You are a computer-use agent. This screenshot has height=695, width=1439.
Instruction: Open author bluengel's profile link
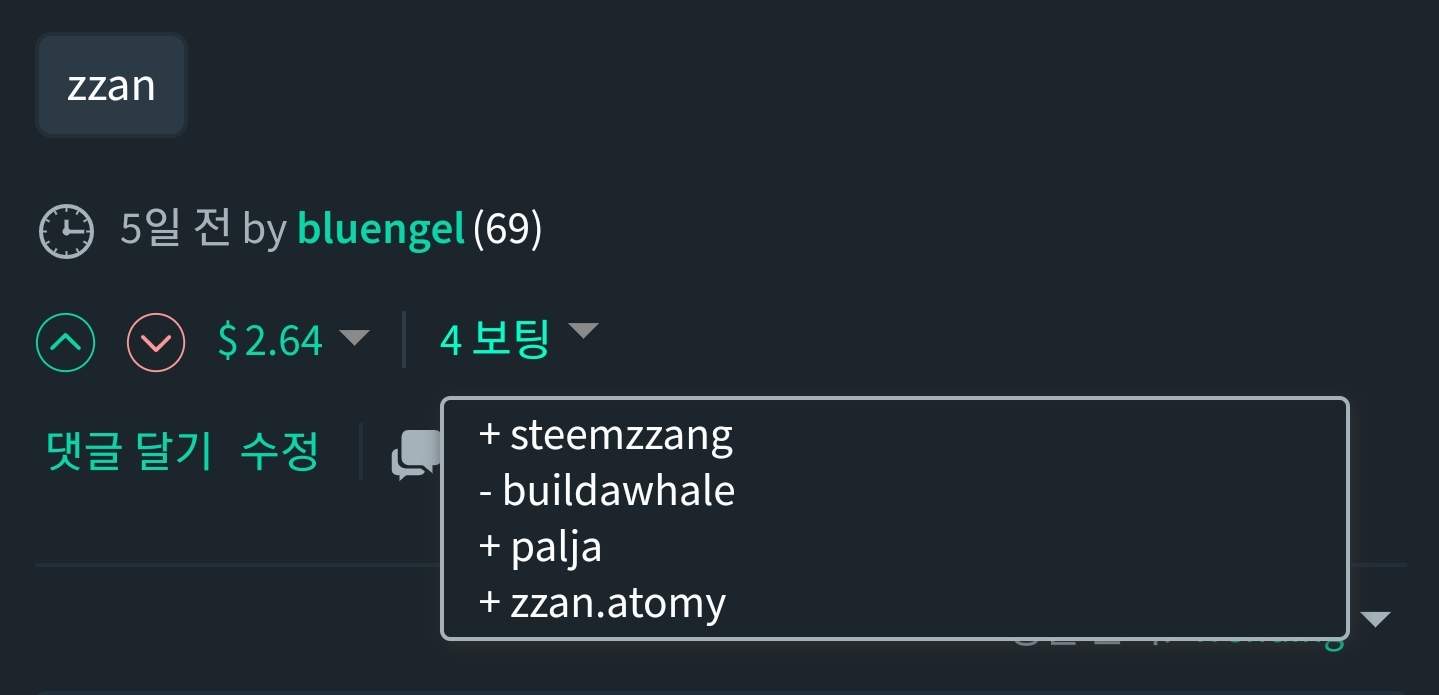381,230
